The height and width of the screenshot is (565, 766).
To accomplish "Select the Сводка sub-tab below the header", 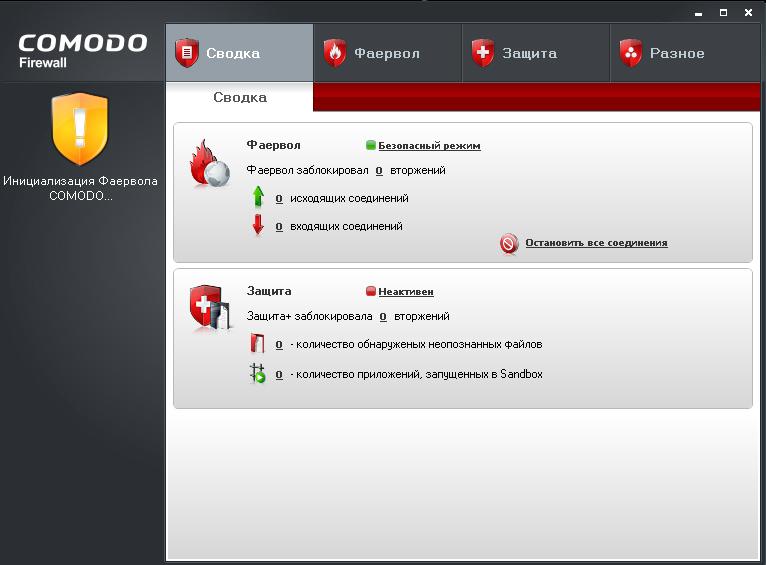I will pos(239,97).
